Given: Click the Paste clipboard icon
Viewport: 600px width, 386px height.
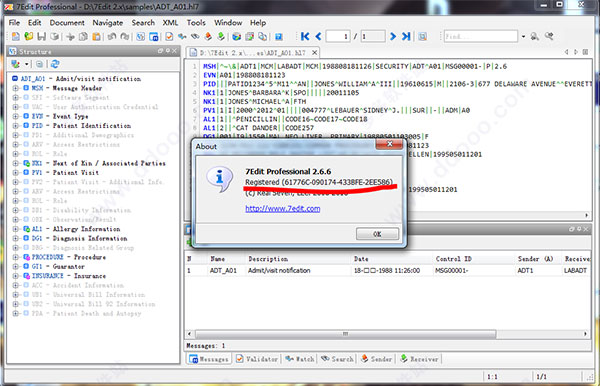Looking at the screenshot, I should 96,36.
